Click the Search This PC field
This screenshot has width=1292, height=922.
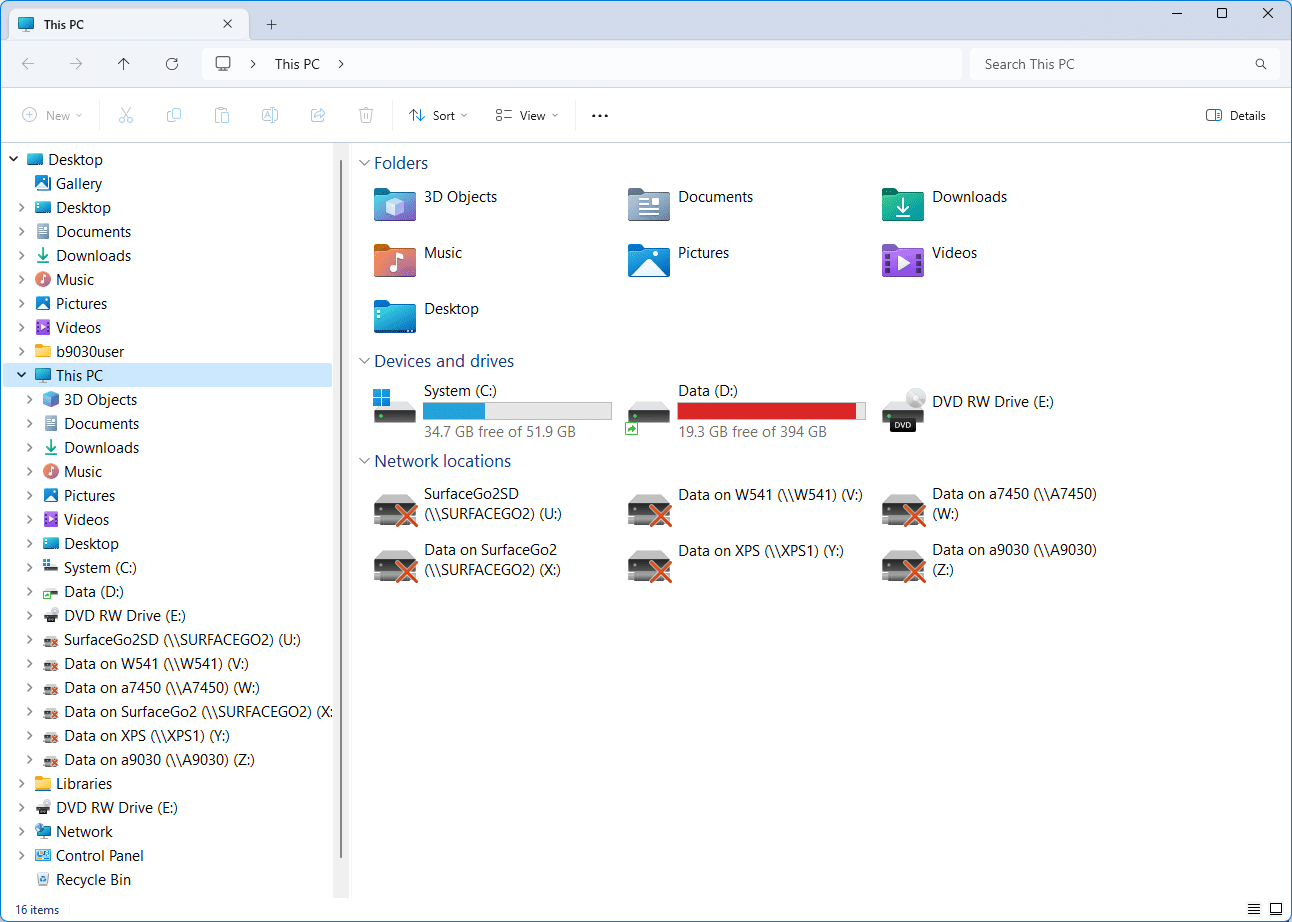[x=1125, y=64]
